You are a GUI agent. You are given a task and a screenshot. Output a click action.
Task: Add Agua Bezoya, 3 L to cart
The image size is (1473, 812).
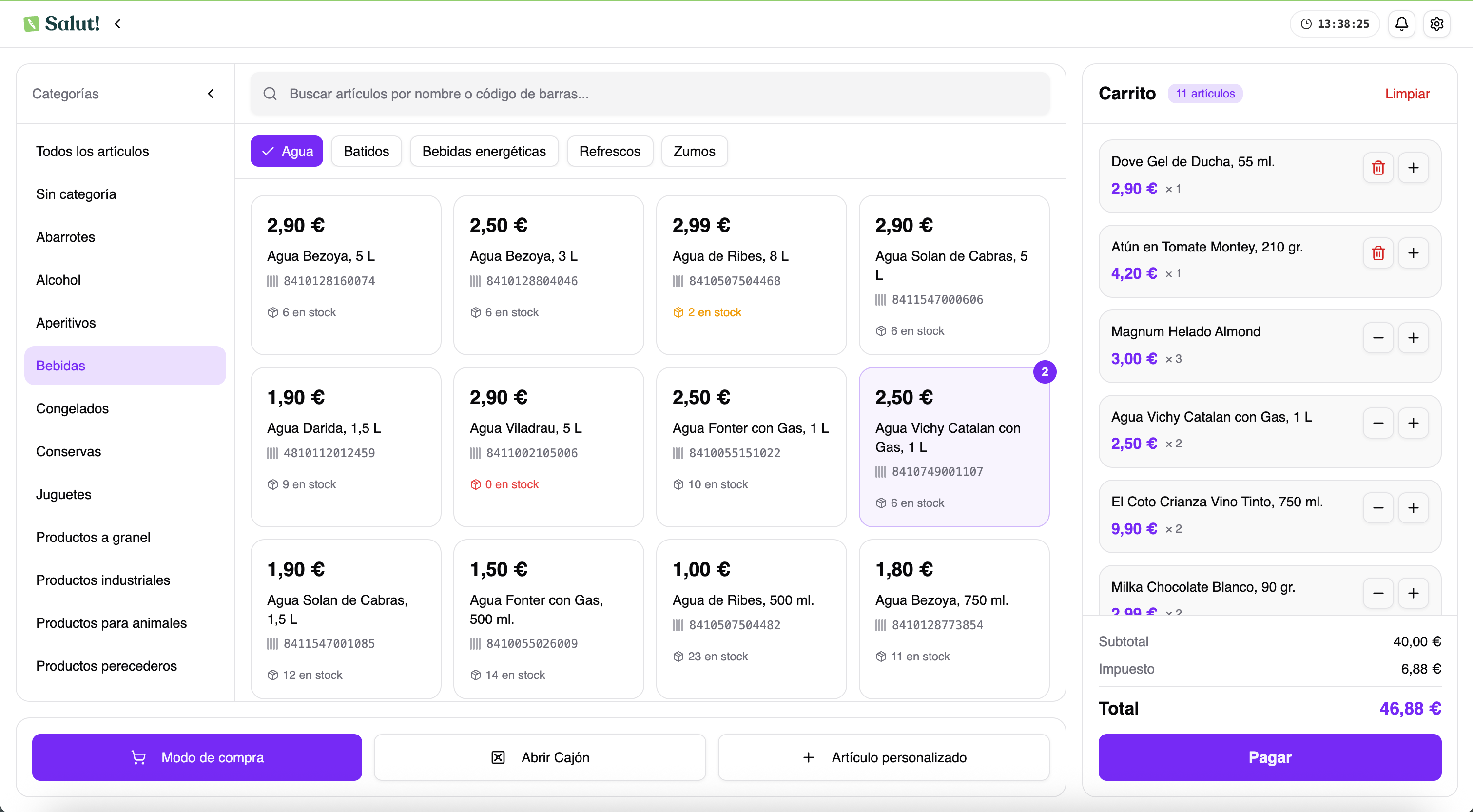[548, 275]
